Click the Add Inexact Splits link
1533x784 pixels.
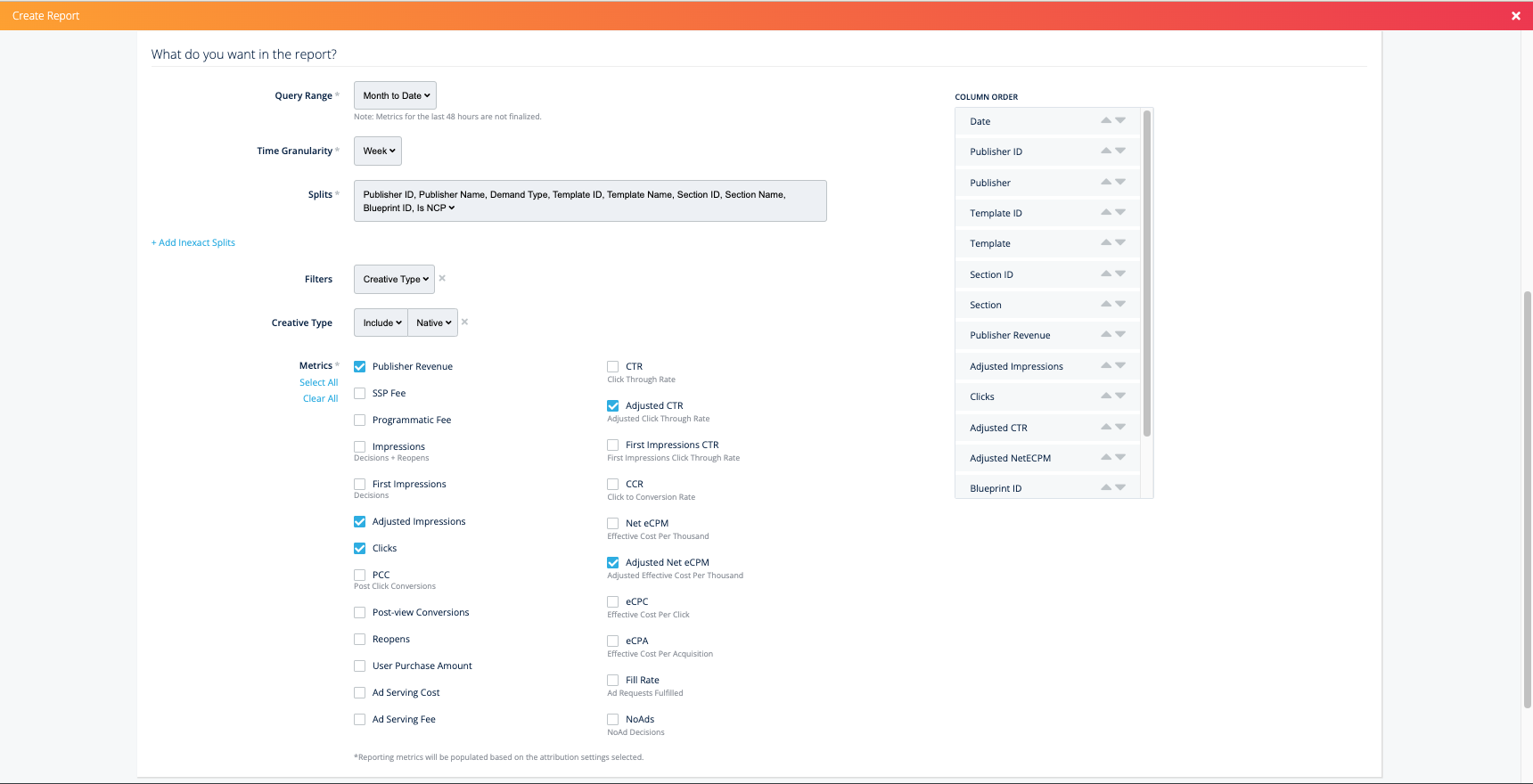tap(193, 242)
